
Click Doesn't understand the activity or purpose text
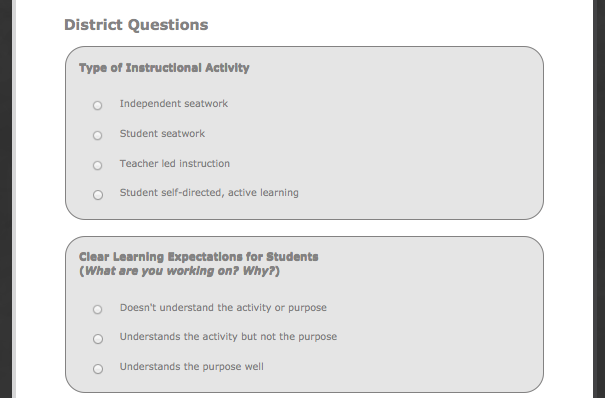[223, 308]
